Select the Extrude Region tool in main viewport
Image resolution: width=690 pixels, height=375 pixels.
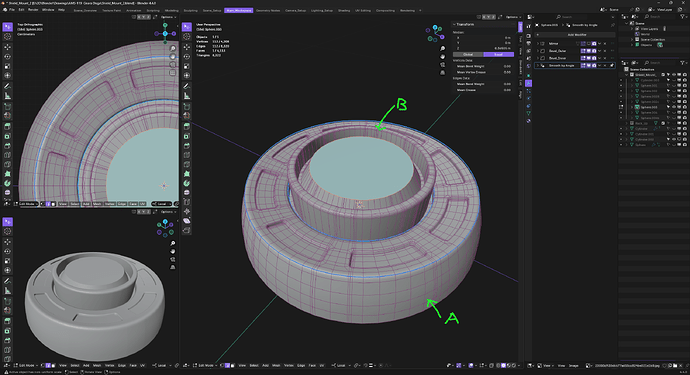click(187, 126)
